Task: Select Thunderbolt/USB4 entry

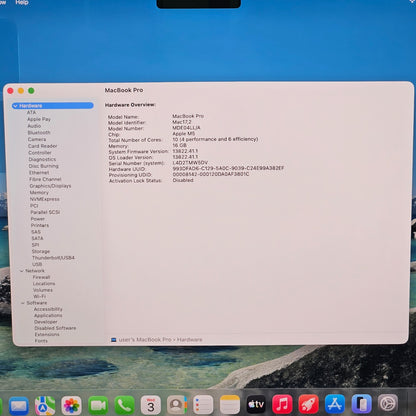Action: click(x=53, y=258)
